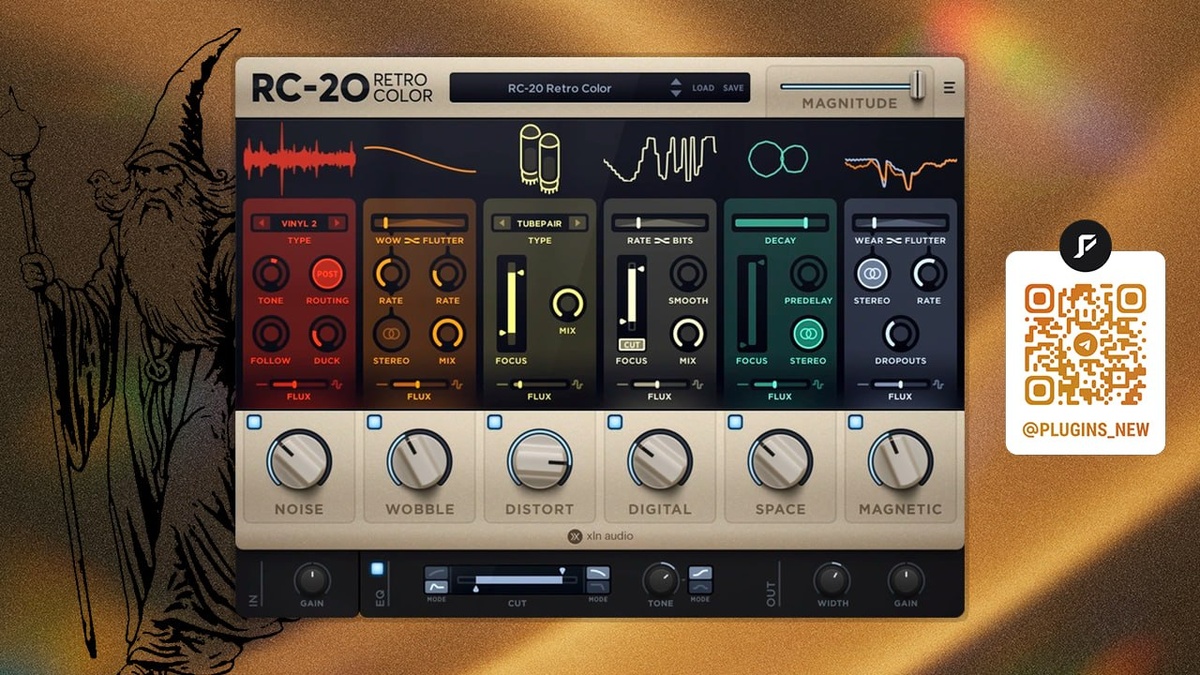Image resolution: width=1200 pixels, height=675 pixels.
Task: Click the Digital Smooth knob
Action: pyautogui.click(x=688, y=273)
